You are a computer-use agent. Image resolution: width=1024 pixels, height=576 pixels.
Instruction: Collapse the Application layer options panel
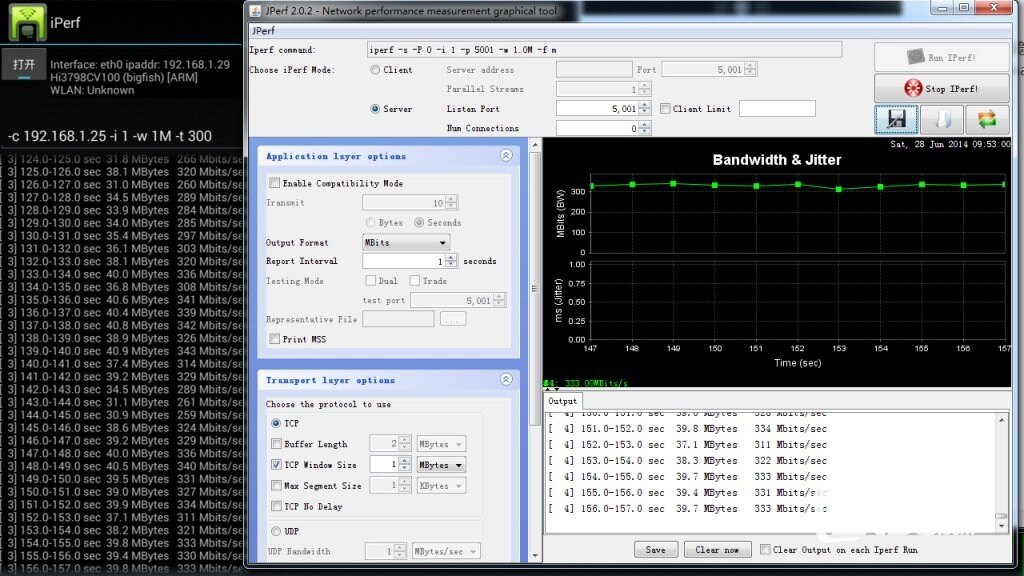point(506,156)
